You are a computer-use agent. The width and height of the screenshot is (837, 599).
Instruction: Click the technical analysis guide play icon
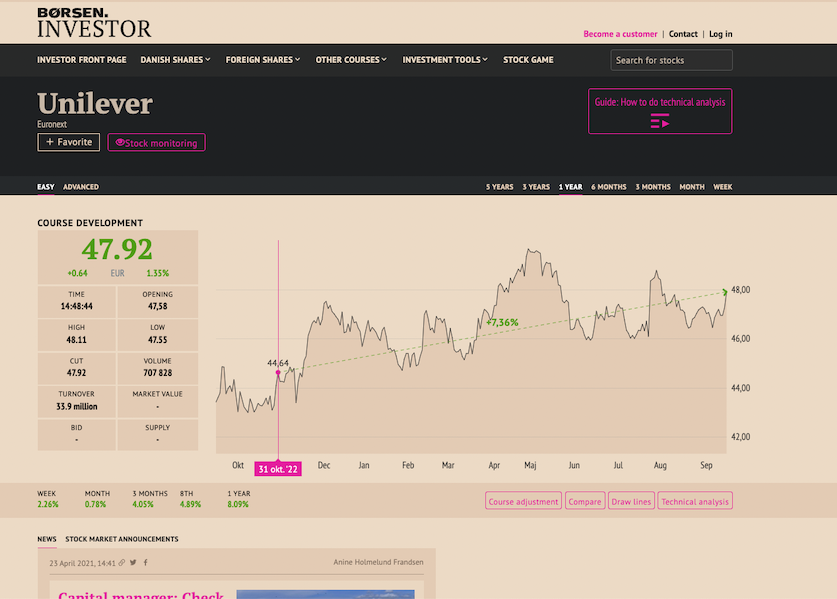point(659,121)
